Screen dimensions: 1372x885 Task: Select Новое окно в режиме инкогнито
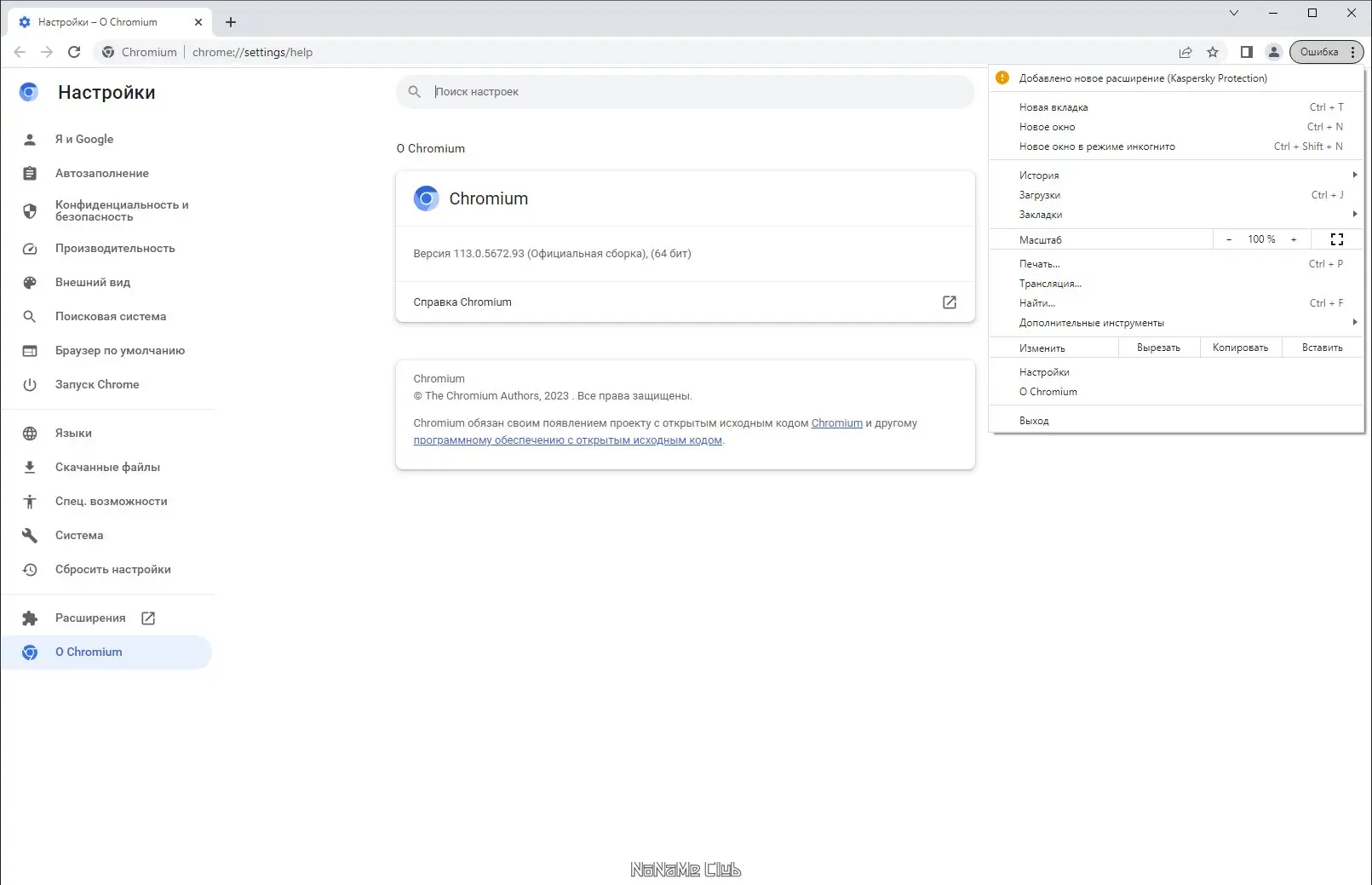tap(1176, 147)
